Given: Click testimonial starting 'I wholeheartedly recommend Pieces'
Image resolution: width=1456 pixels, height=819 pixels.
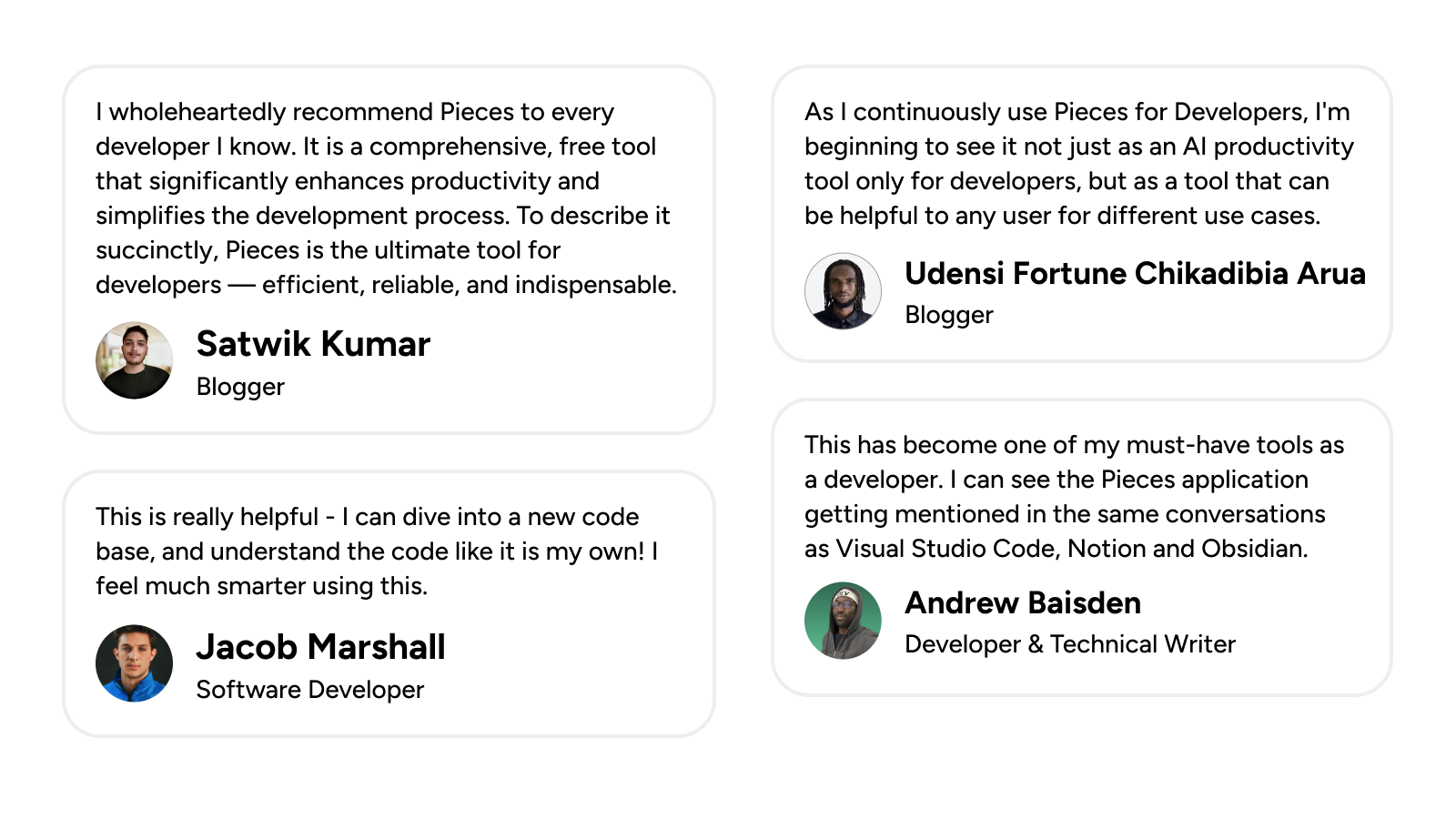Looking at the screenshot, I should [x=386, y=198].
